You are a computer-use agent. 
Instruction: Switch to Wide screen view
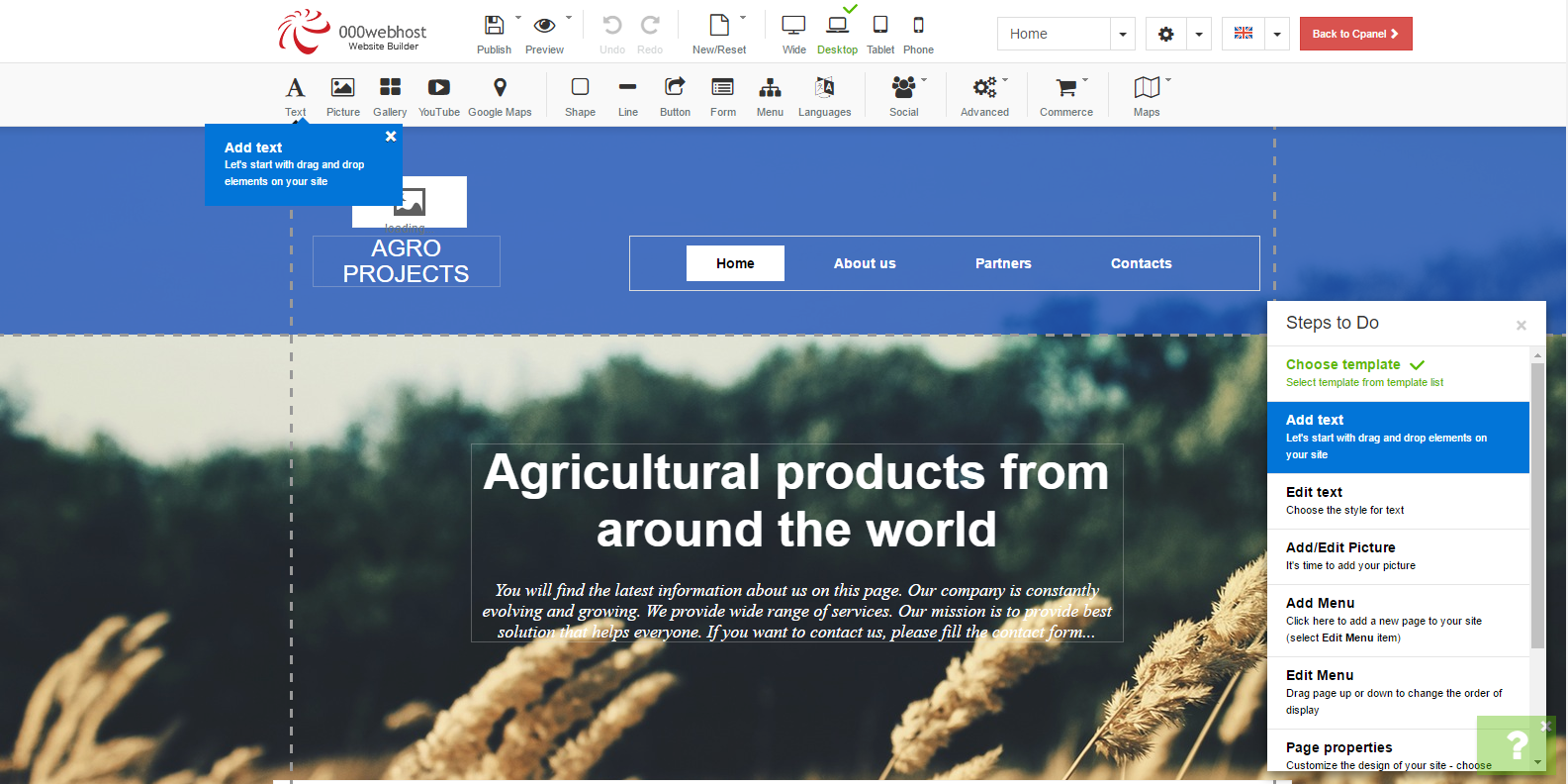(793, 26)
